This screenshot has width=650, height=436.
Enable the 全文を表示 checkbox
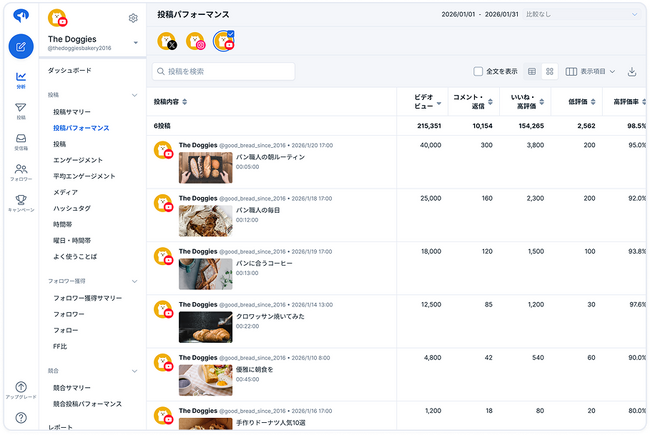coord(478,72)
